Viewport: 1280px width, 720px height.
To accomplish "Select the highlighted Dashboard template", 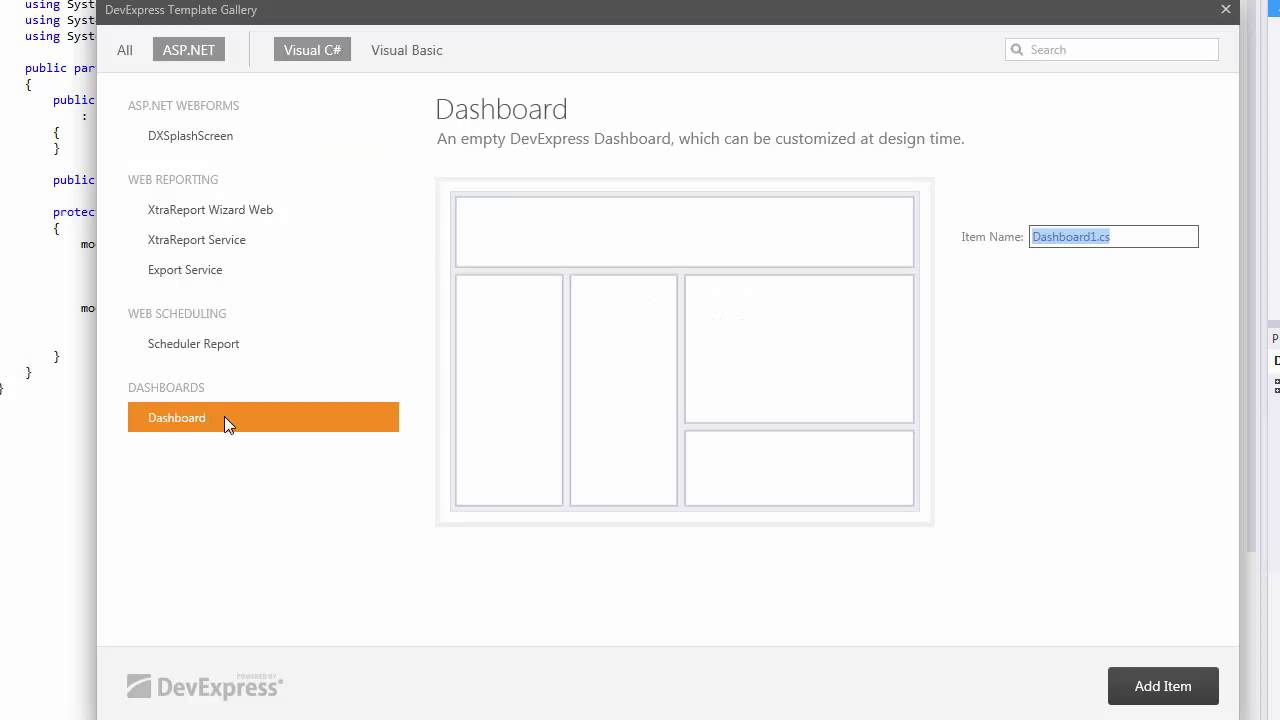I will tap(263, 417).
